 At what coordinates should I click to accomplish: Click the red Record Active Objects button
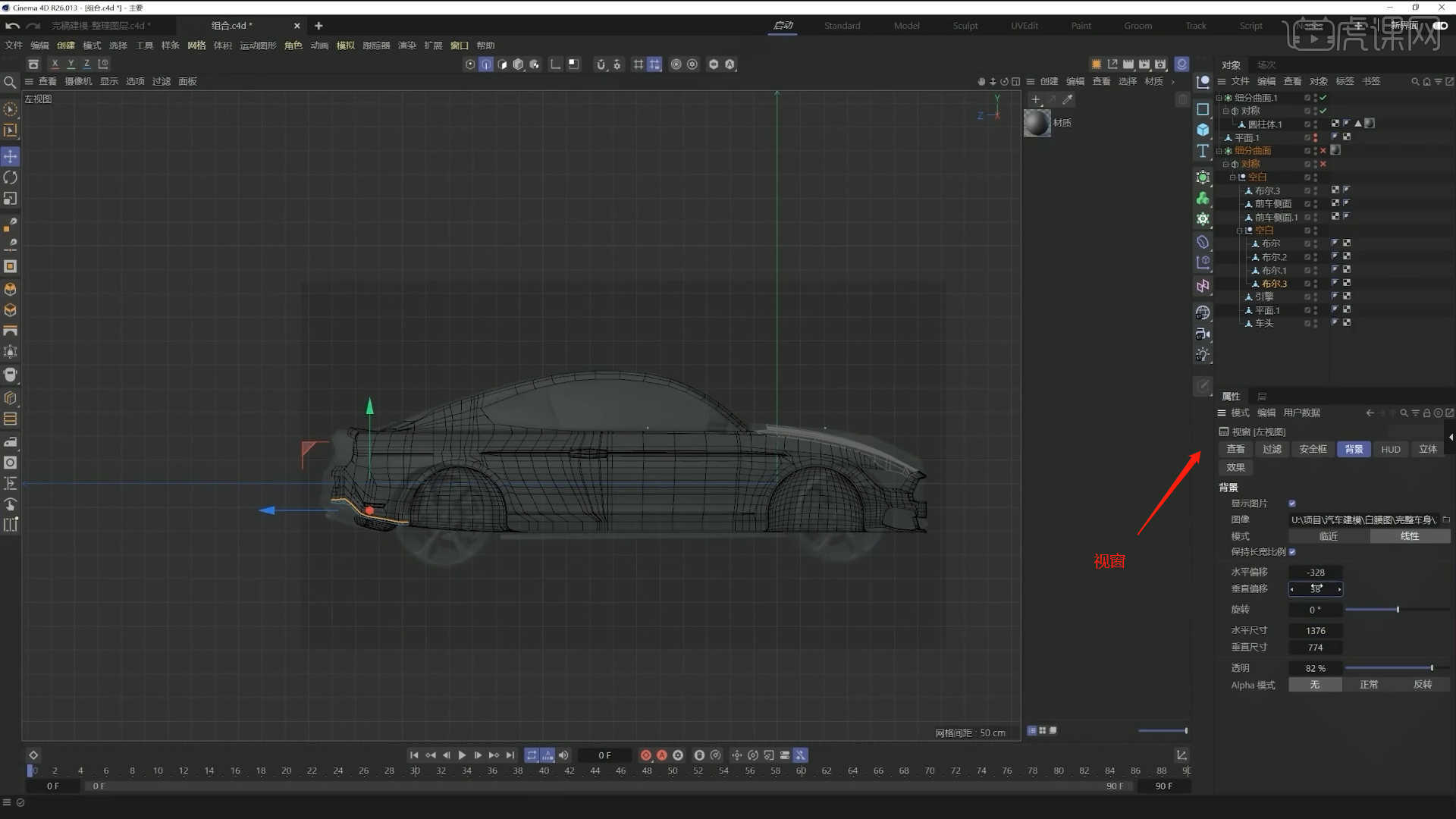(x=646, y=755)
